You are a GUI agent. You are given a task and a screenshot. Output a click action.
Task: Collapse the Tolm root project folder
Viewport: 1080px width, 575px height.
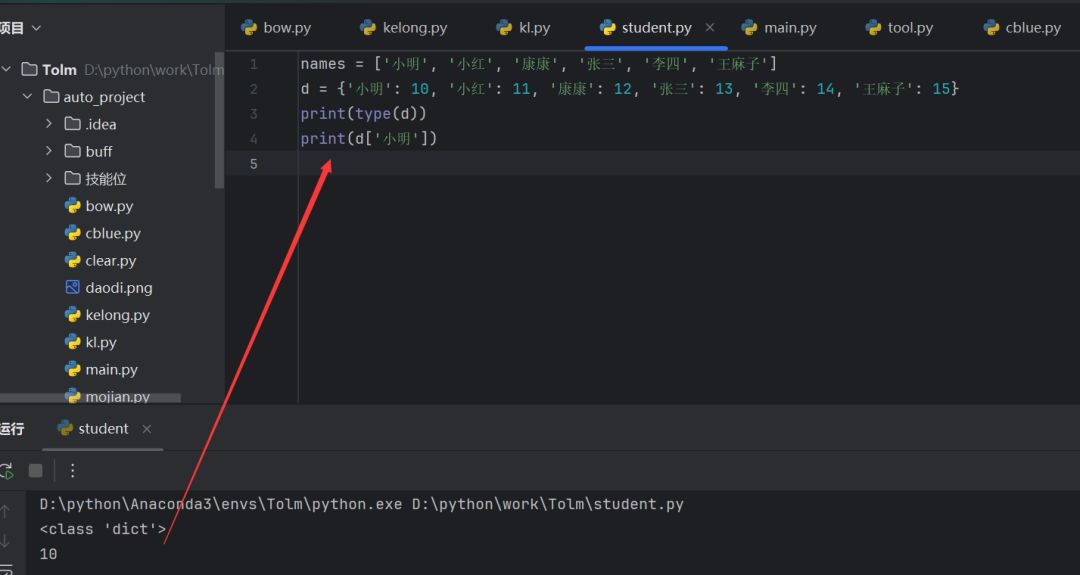point(7,70)
